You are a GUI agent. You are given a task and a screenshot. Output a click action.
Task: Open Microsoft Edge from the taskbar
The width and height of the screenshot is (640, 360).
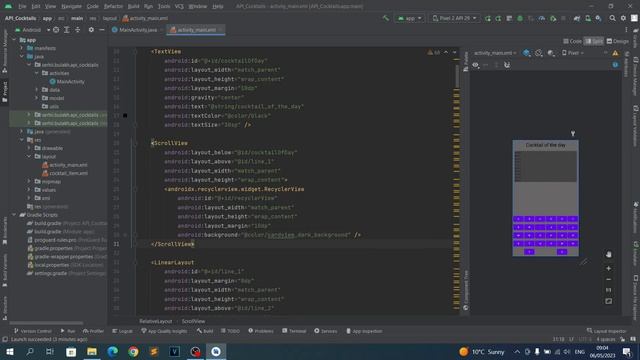(x=113, y=351)
